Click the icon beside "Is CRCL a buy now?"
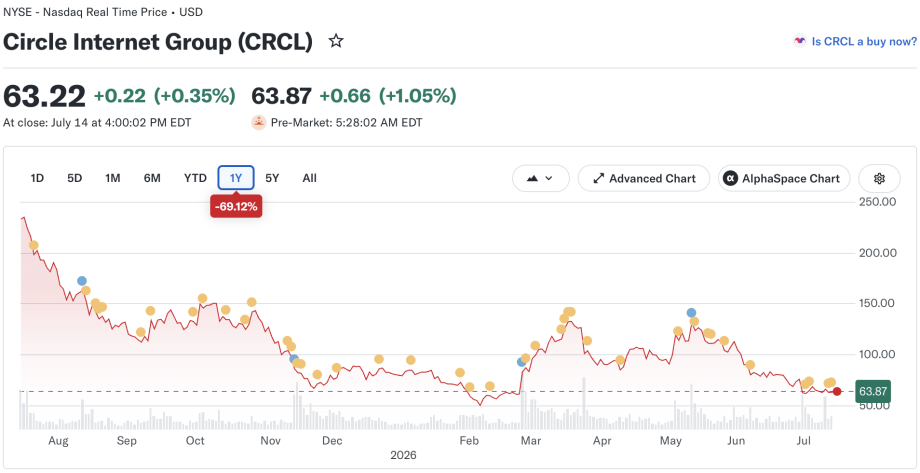Viewport: 920px width, 473px height. tap(799, 41)
